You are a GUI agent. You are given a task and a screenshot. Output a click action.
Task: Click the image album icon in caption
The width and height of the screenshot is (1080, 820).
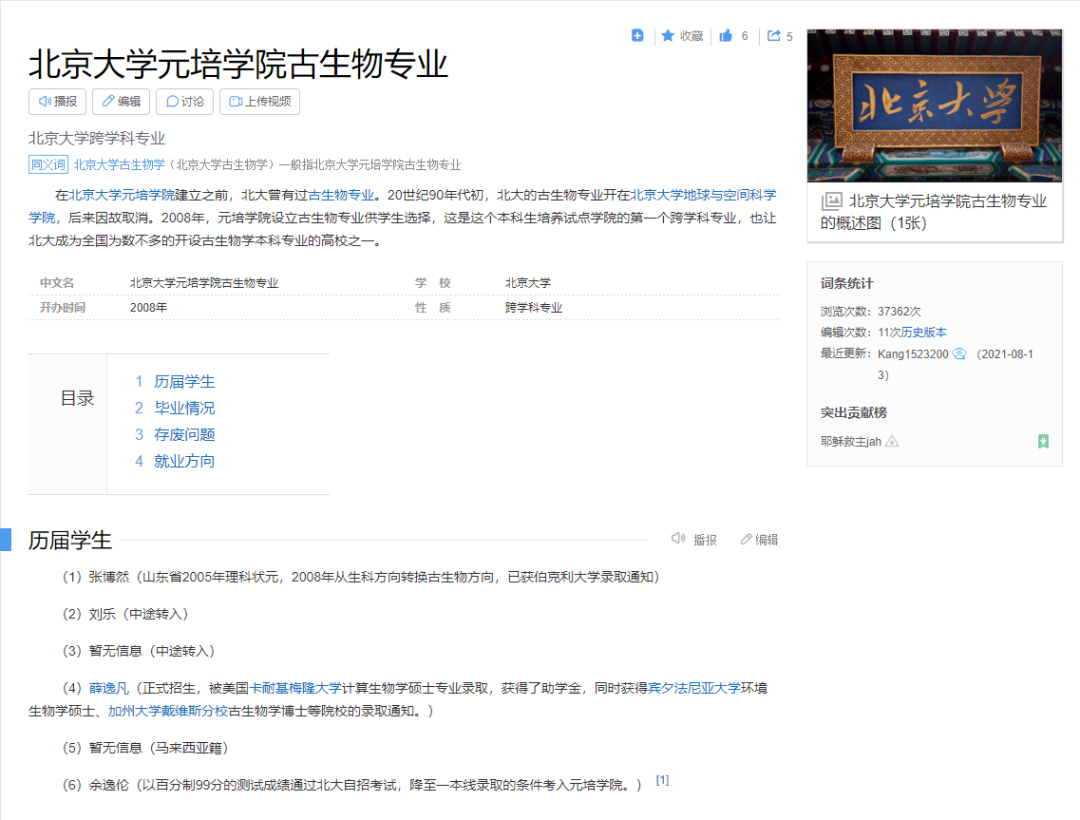831,201
